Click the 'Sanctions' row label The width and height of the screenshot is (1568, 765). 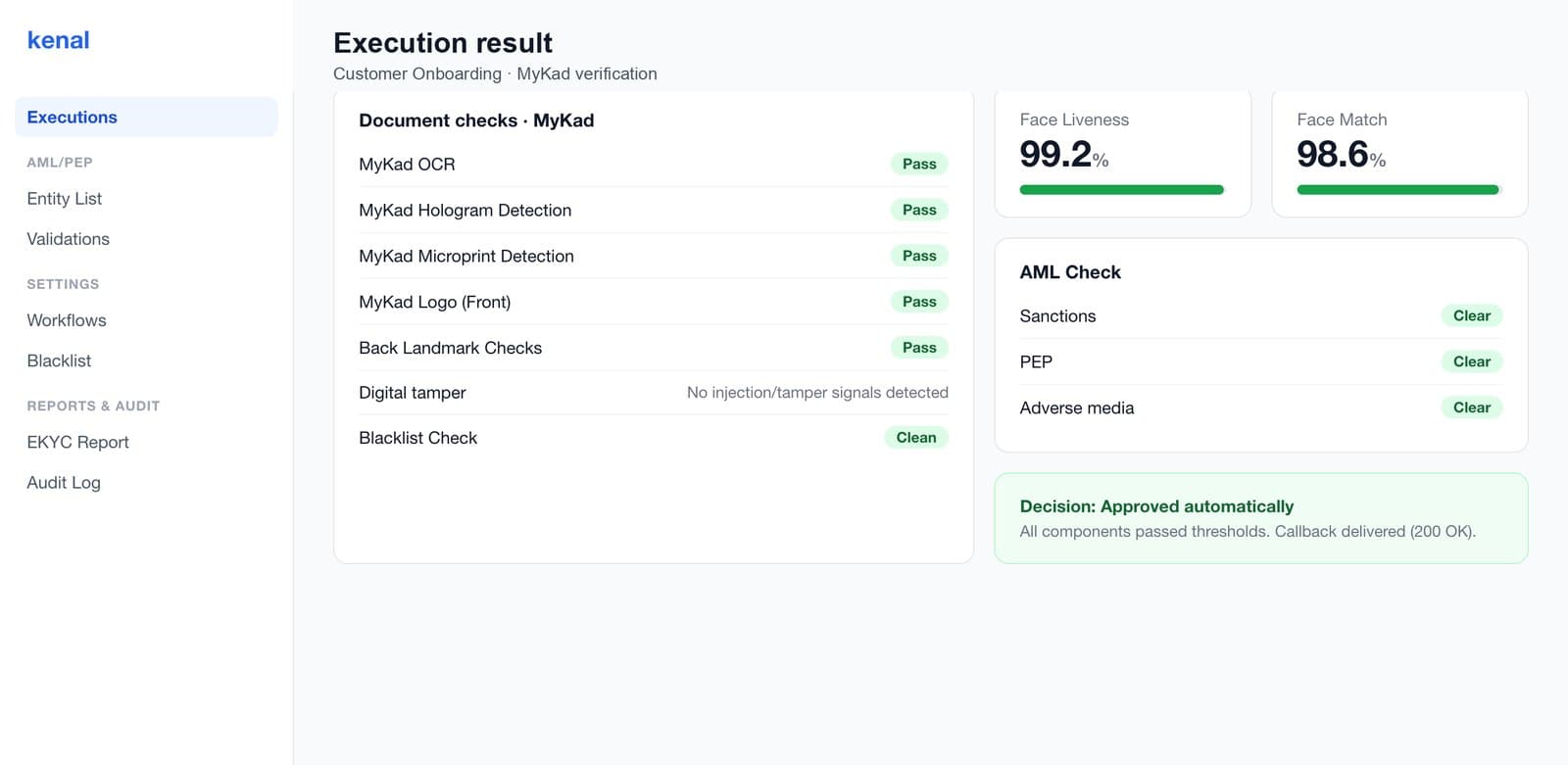tap(1057, 316)
